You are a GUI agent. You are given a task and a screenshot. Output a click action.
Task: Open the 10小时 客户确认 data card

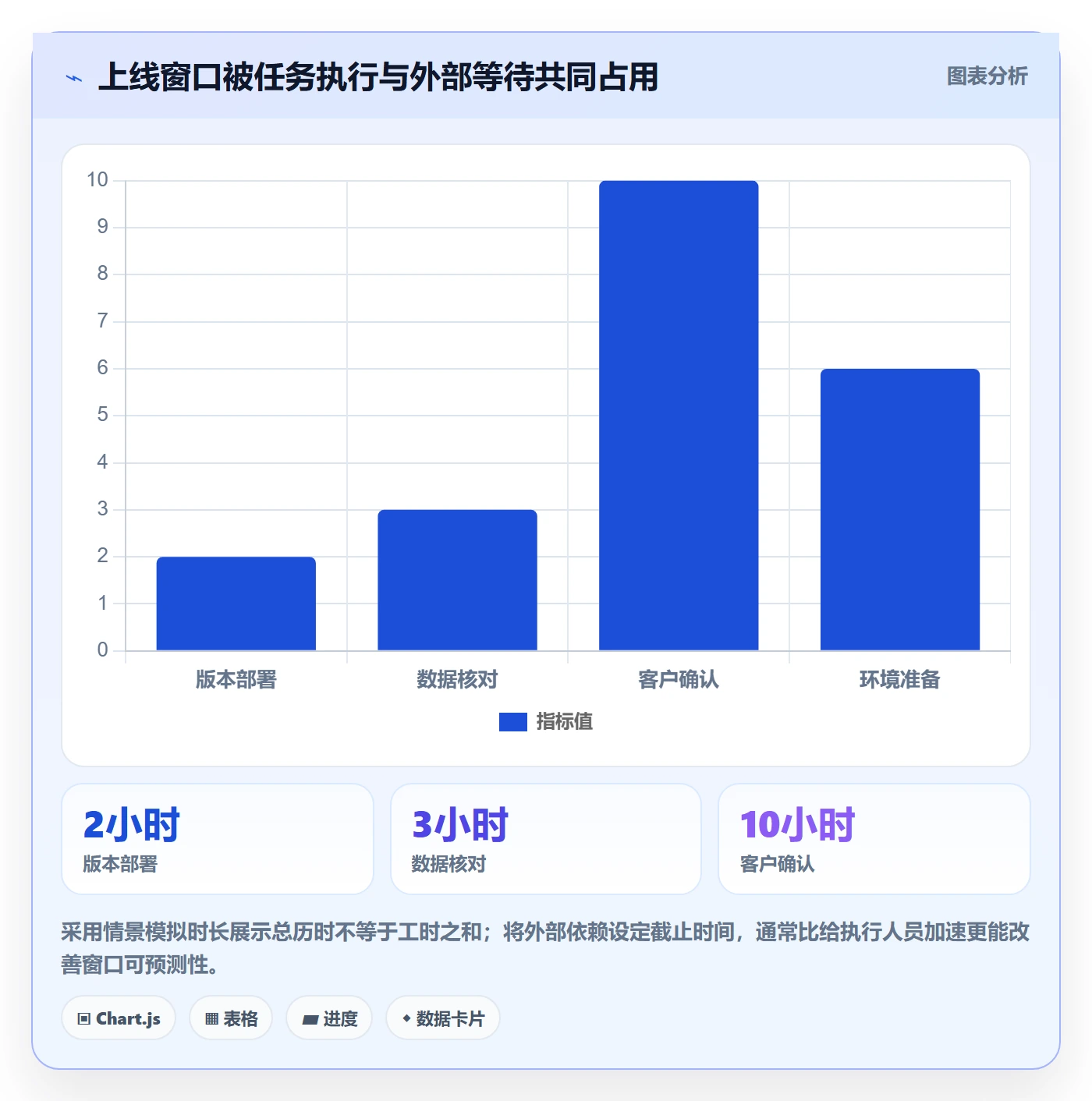(x=874, y=839)
